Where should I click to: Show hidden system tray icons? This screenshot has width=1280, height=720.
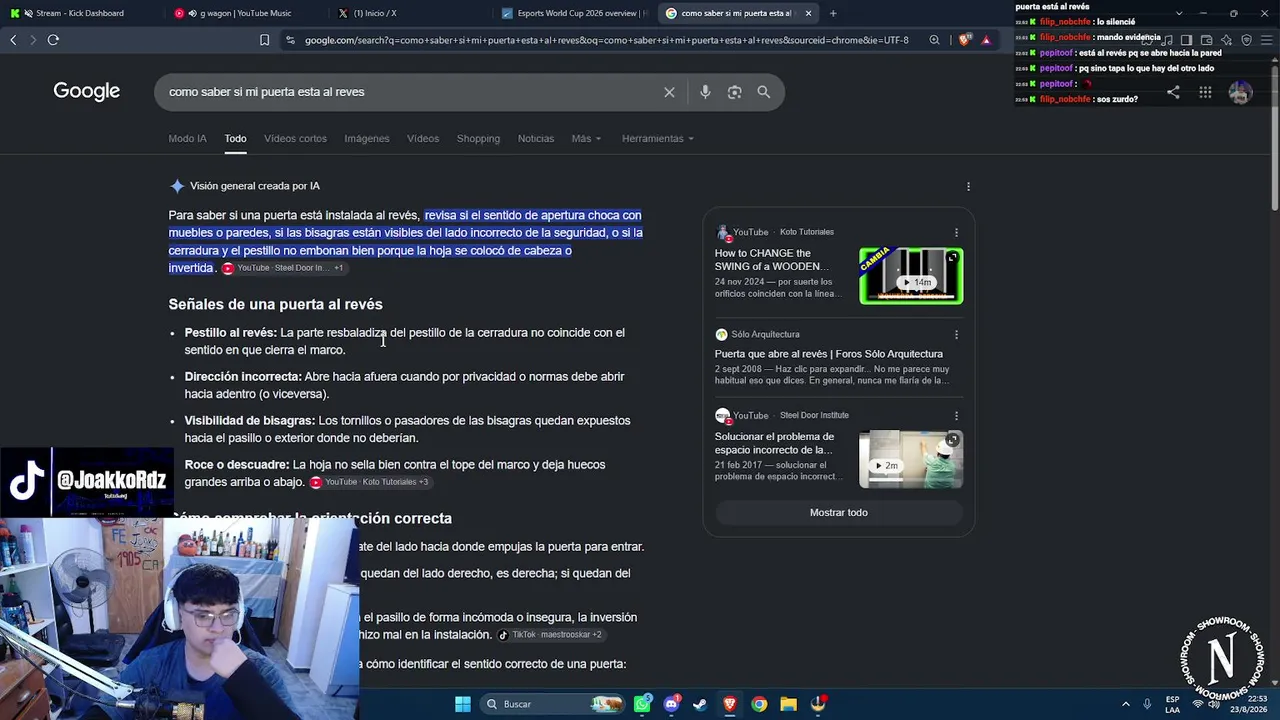[x=1126, y=704]
